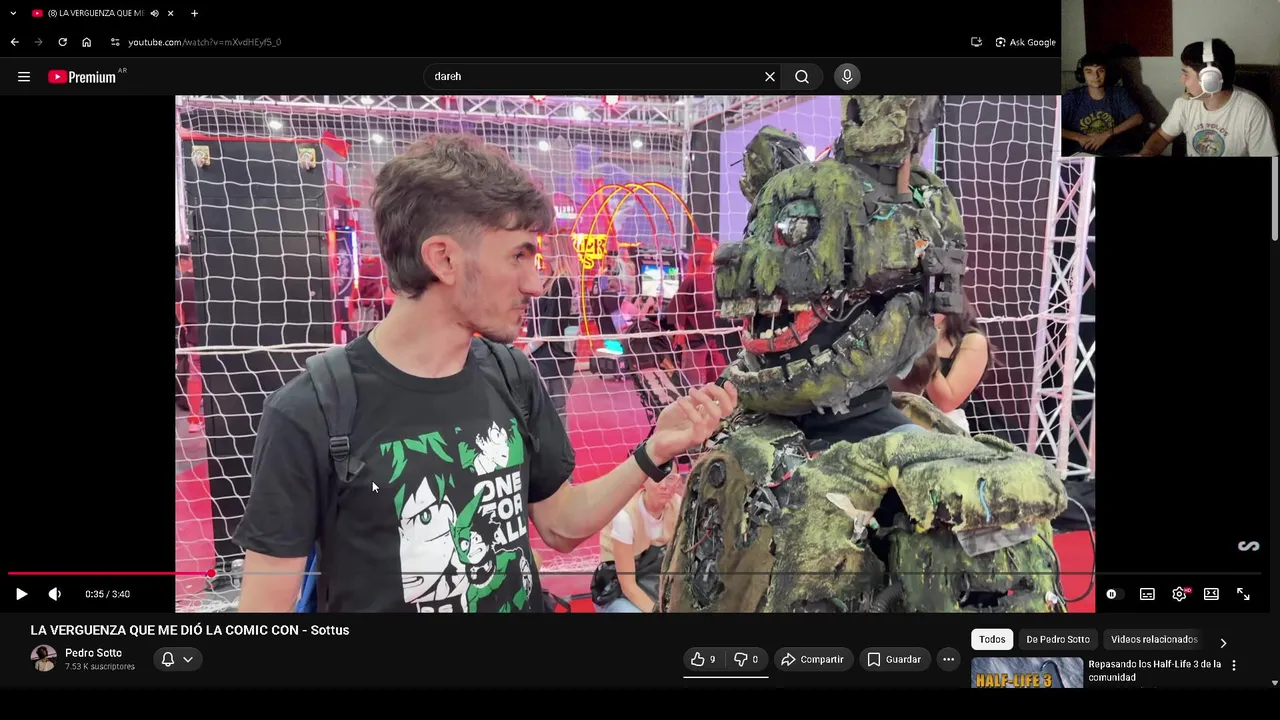
Task: Open options menu for Half-Life 3 video
Action: [1234, 665]
